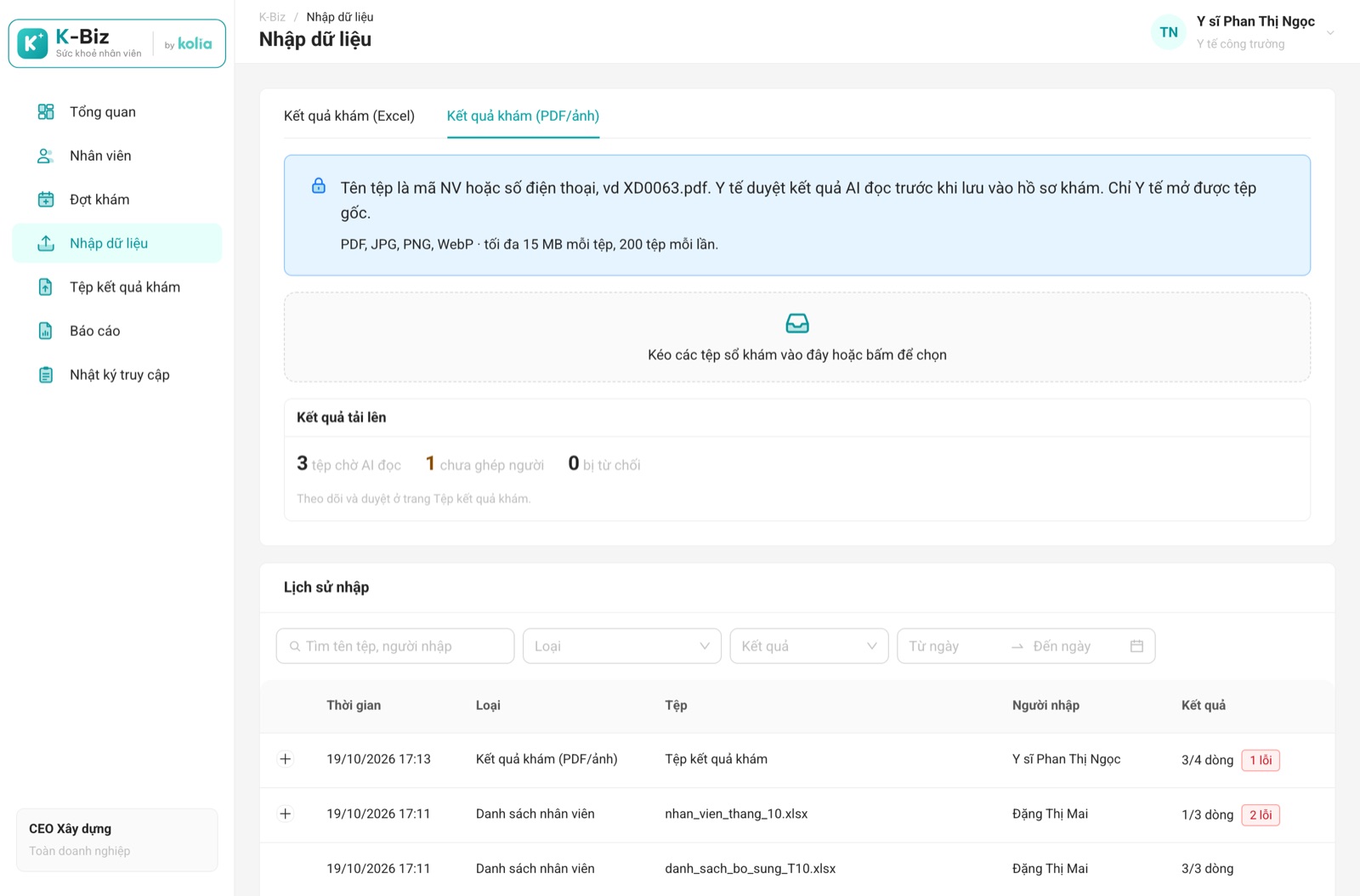Go to Tổng quan in the sidebar
The width and height of the screenshot is (1360, 896).
coord(117,111)
